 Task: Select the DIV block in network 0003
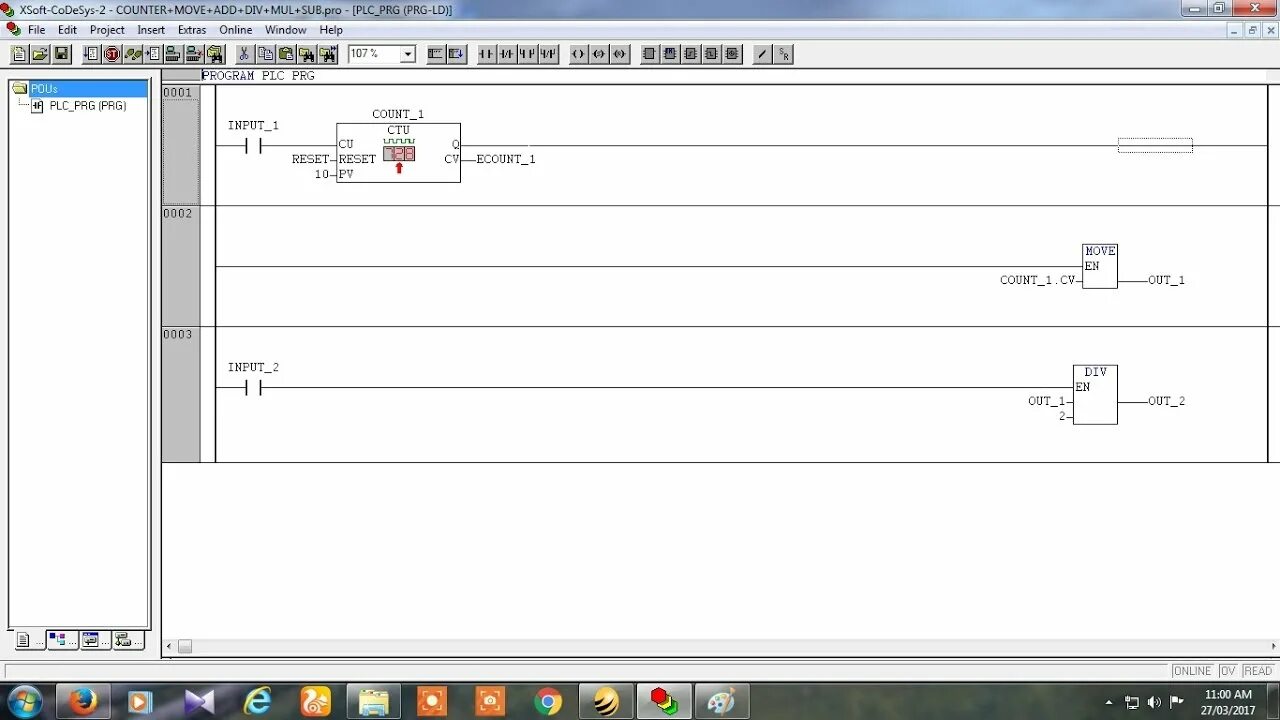(1095, 394)
